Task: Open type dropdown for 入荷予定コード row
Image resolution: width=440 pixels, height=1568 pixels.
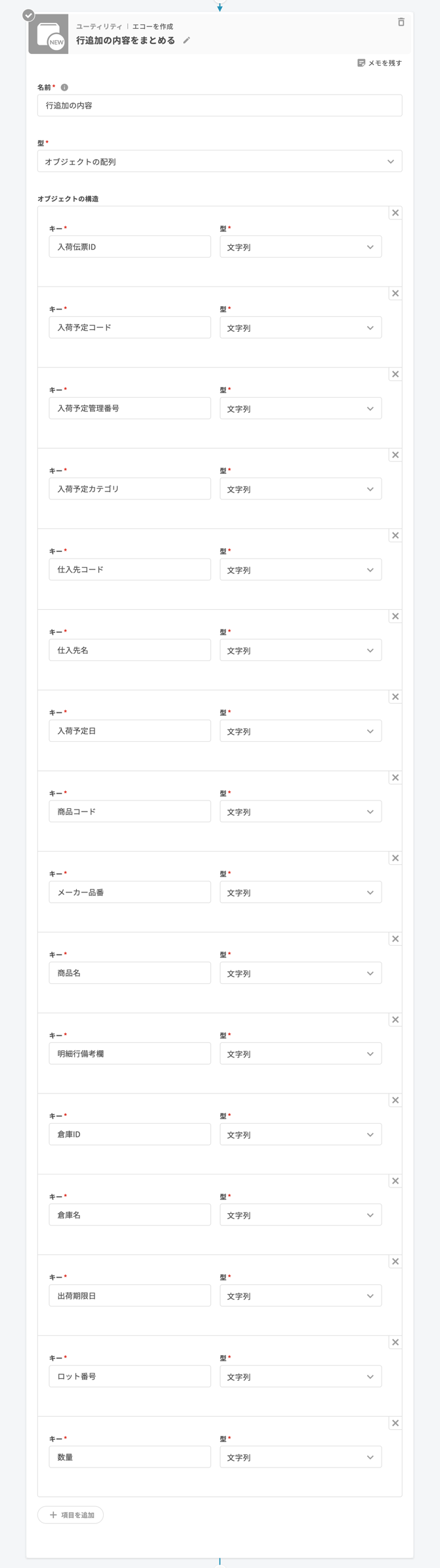Action: [300, 328]
